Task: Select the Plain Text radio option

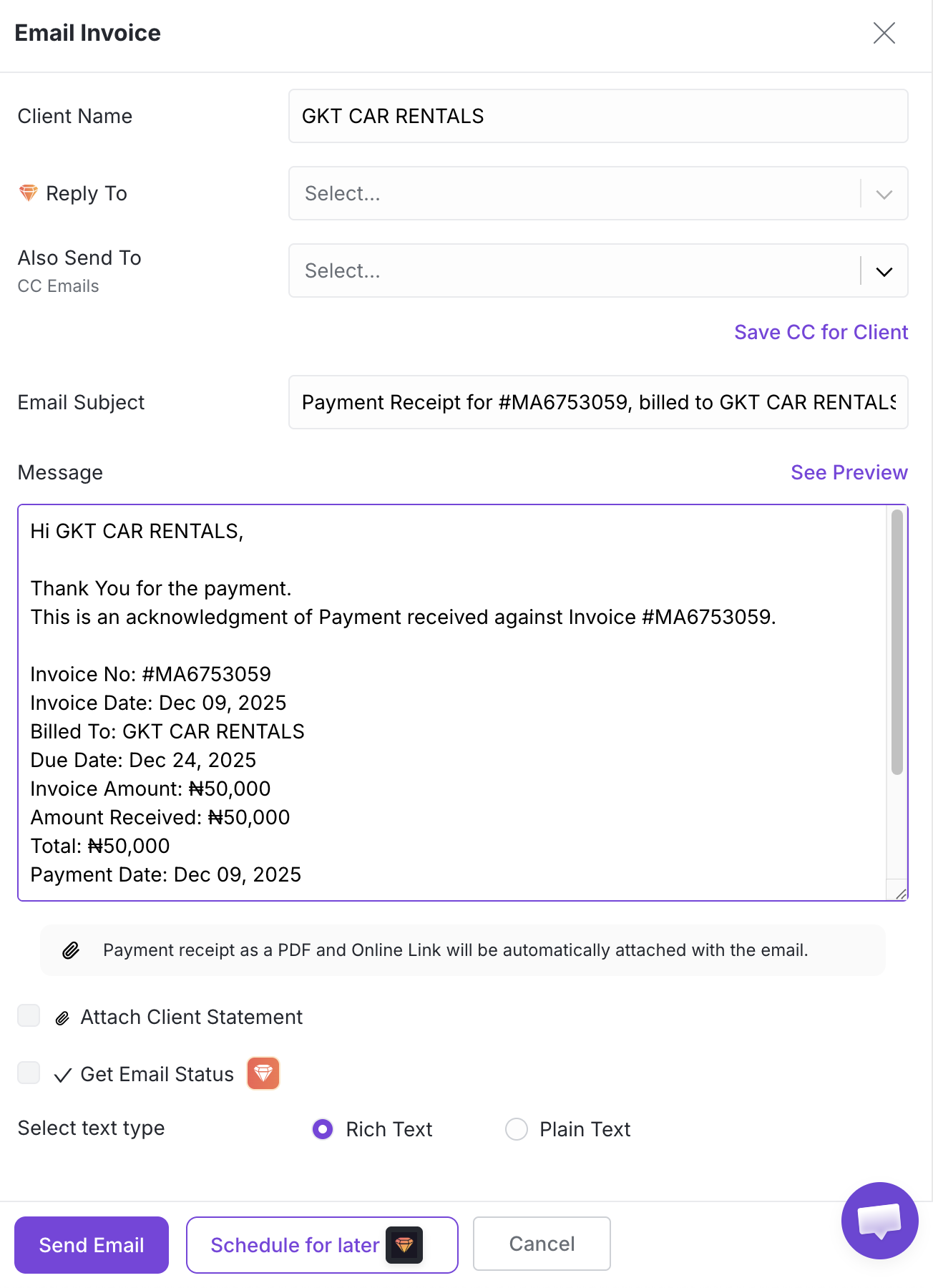Action: [516, 1129]
